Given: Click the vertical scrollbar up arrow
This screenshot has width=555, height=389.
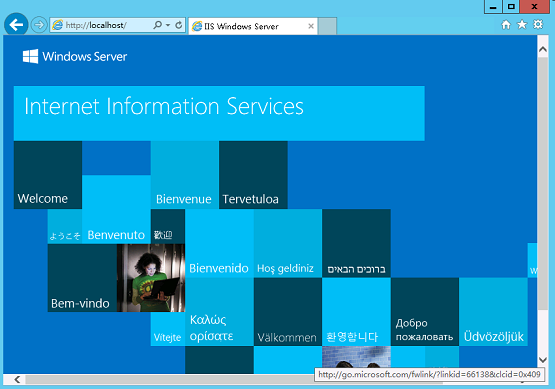Looking at the screenshot, I should [543, 50].
